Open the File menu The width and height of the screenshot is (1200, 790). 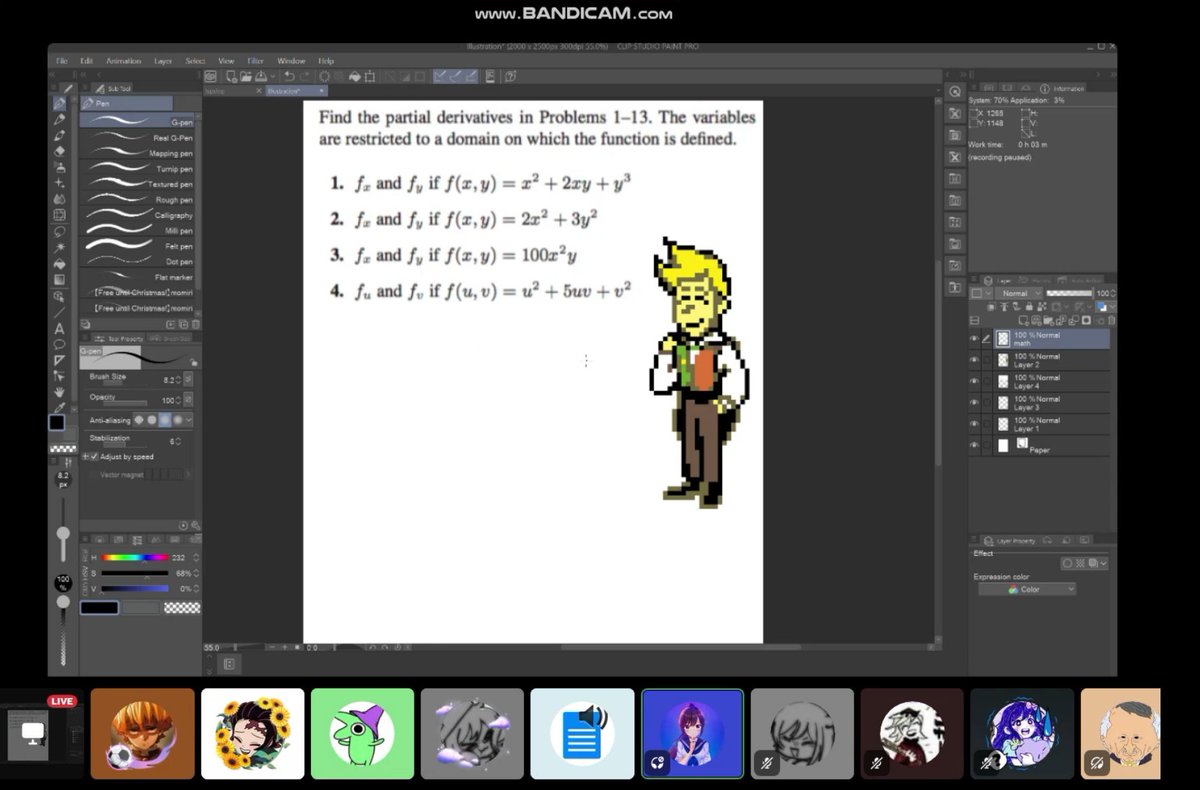click(62, 61)
